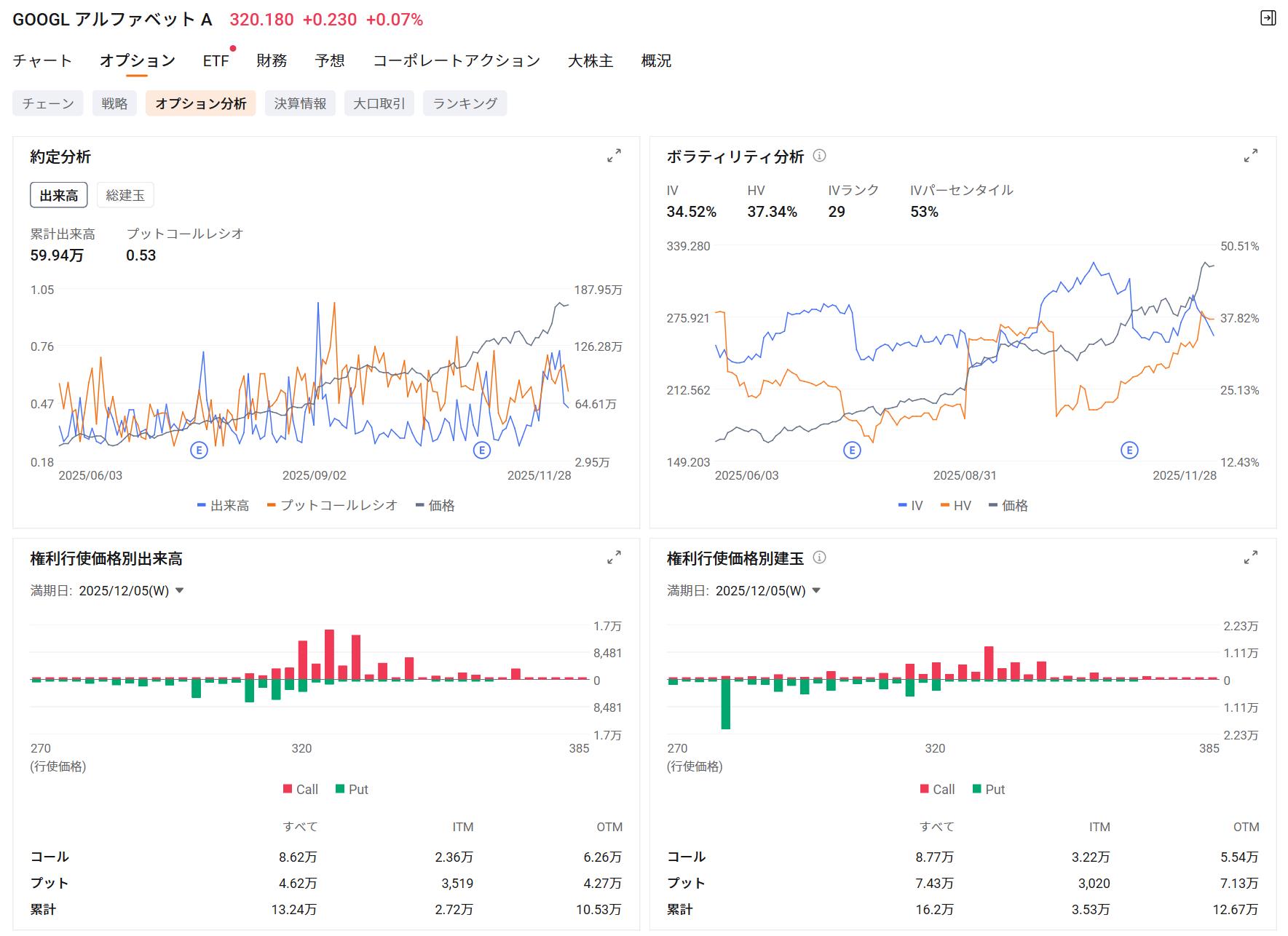Image resolution: width=1288 pixels, height=936 pixels.
Task: Toggle 価格 legend in 約定分析 chart
Action: click(435, 505)
